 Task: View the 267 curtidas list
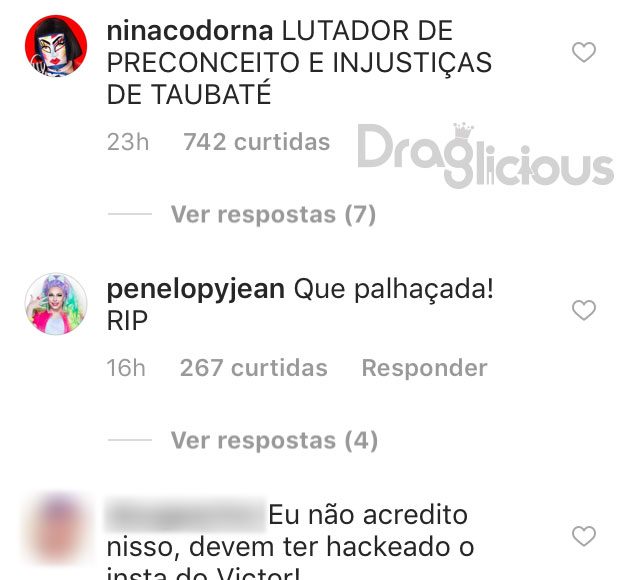coord(253,368)
